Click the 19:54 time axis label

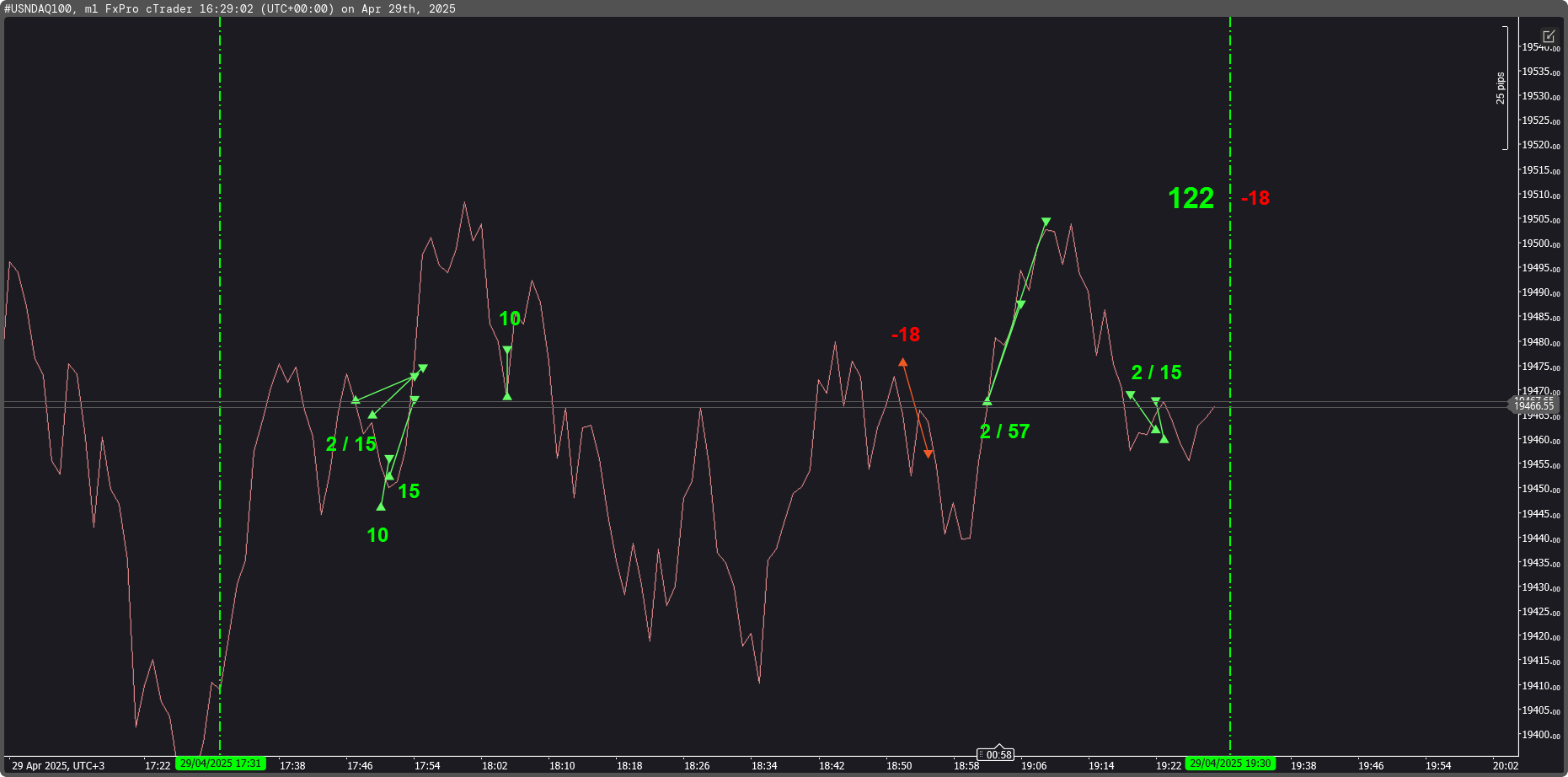click(x=1438, y=766)
